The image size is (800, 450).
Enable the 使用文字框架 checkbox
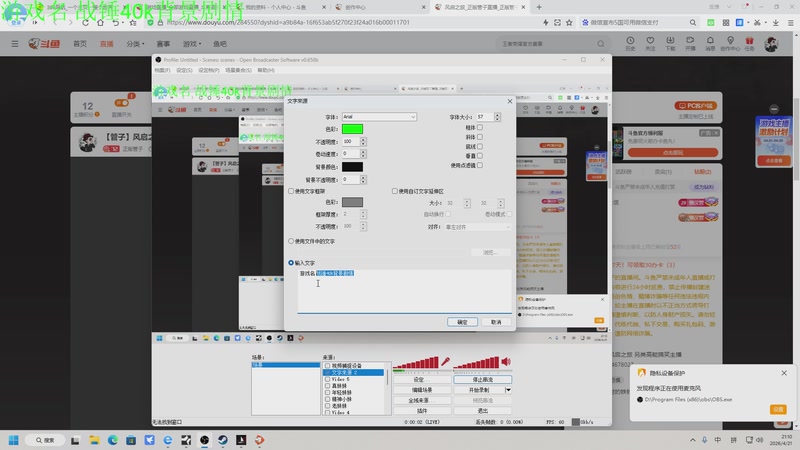pos(291,191)
